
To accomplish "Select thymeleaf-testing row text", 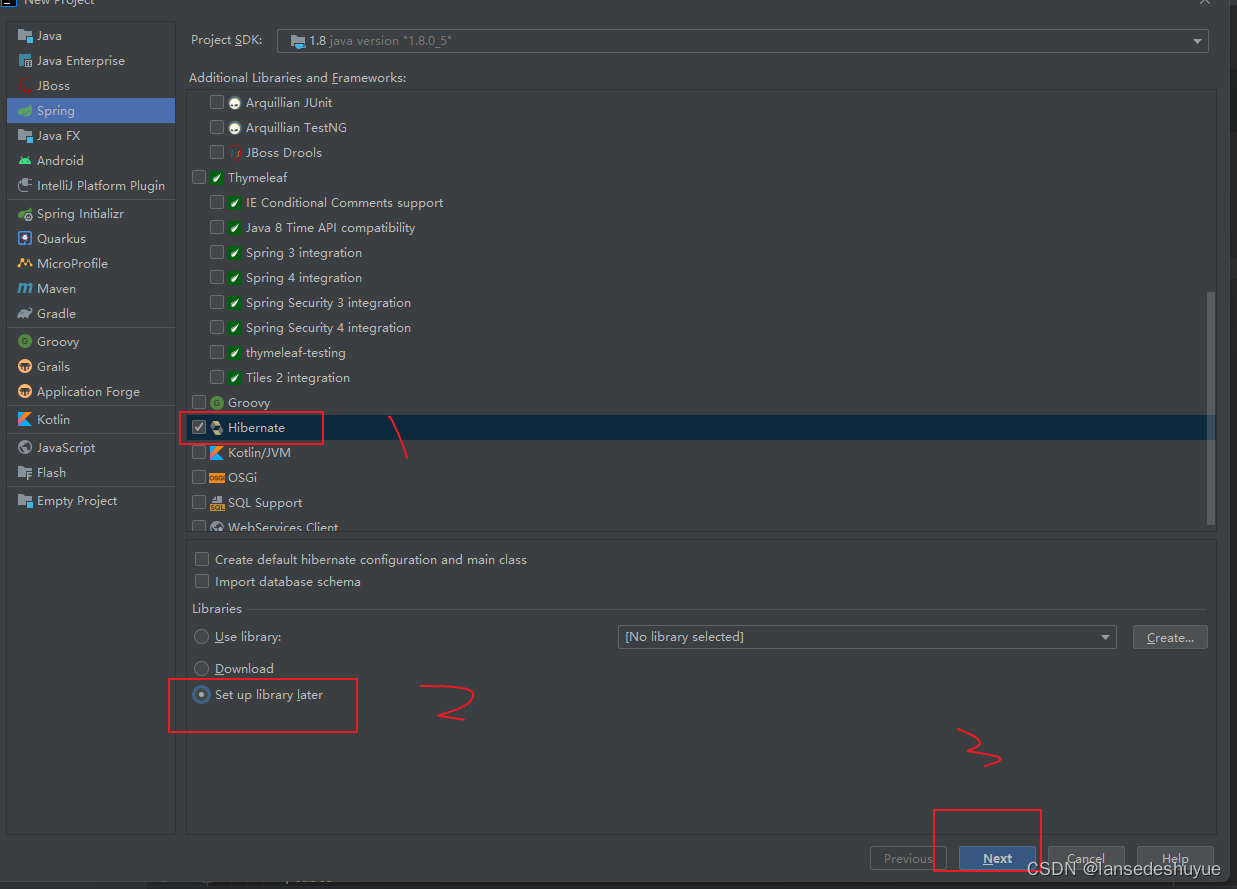I will pos(296,353).
